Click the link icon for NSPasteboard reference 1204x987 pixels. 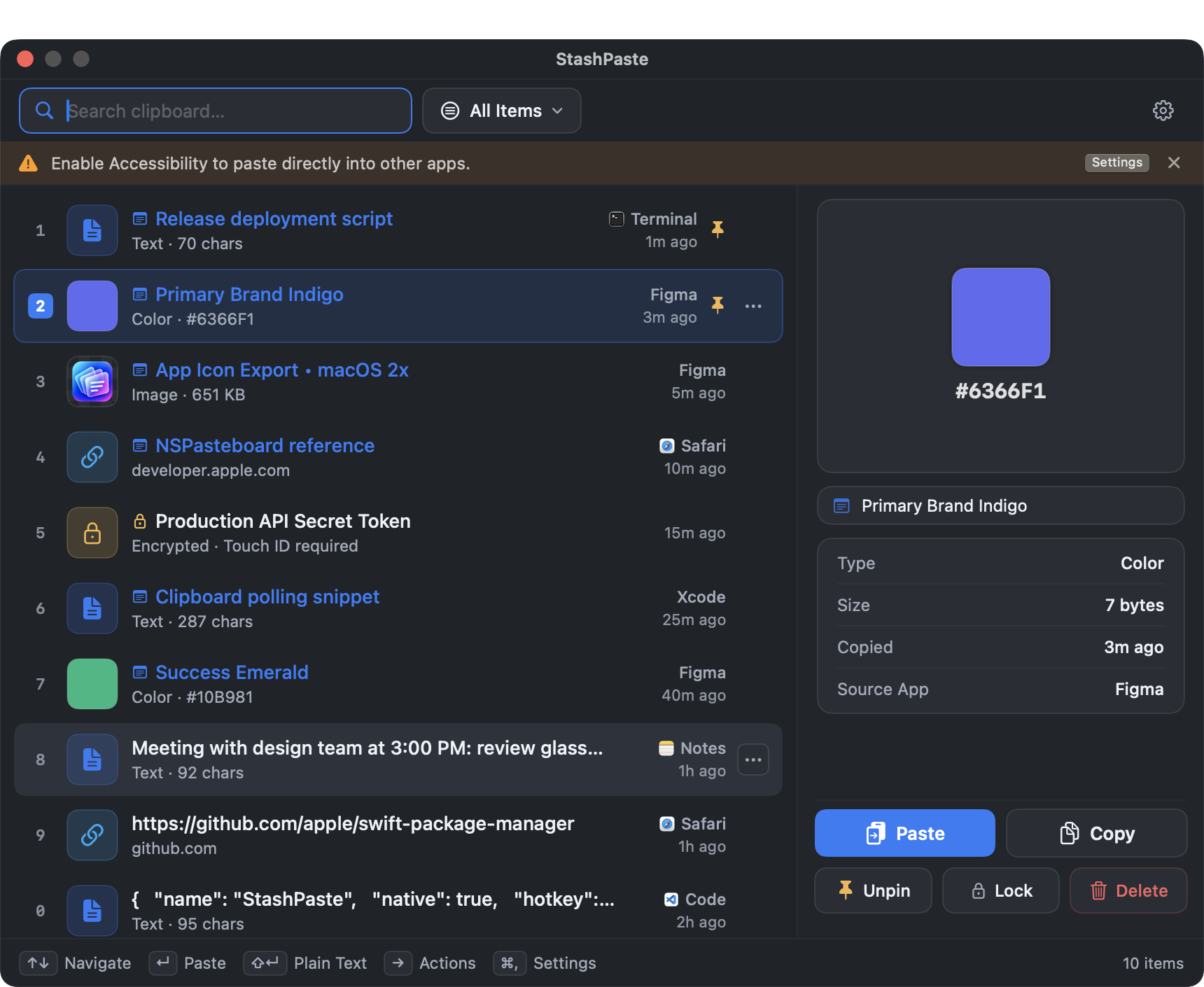pos(92,457)
